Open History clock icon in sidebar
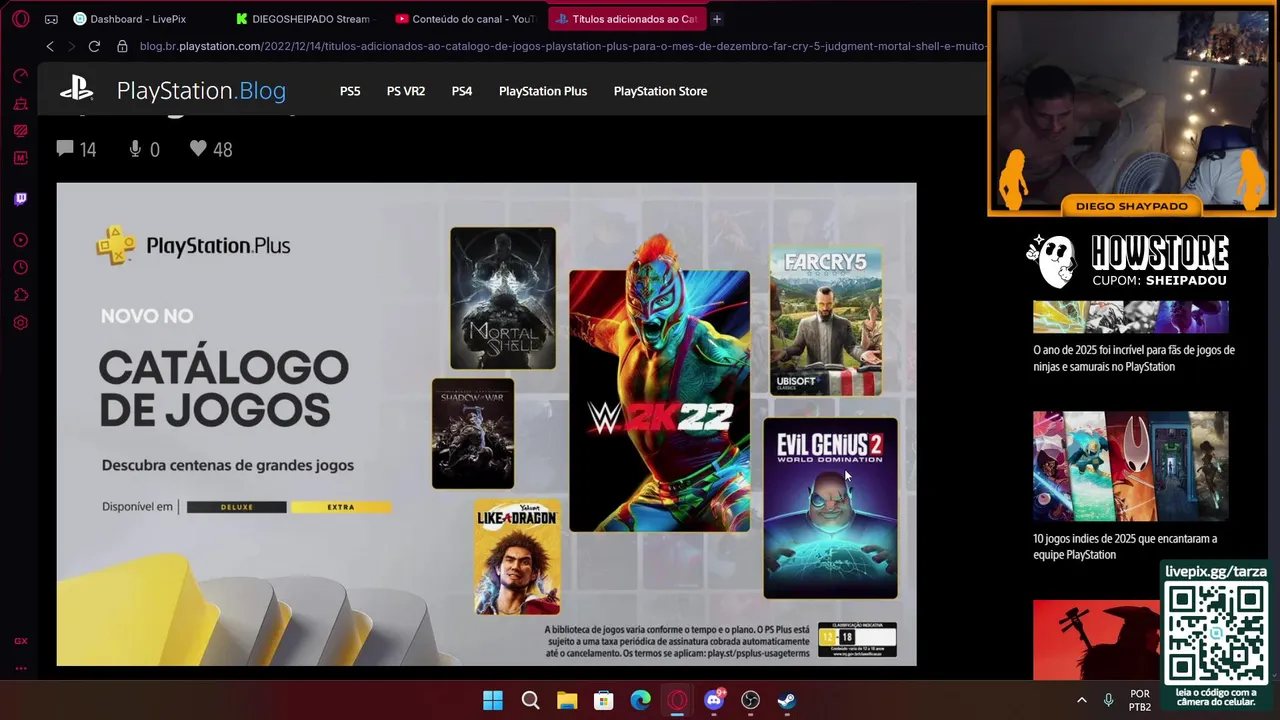Screen dimensions: 1280x720 [x=20, y=268]
